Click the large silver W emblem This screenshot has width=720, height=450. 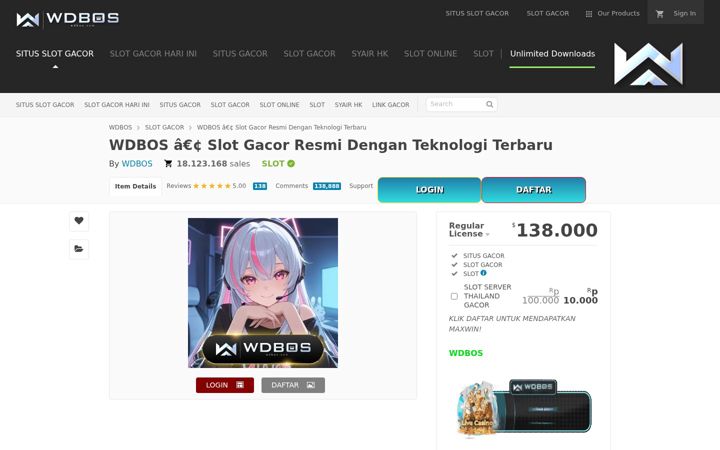pos(648,64)
